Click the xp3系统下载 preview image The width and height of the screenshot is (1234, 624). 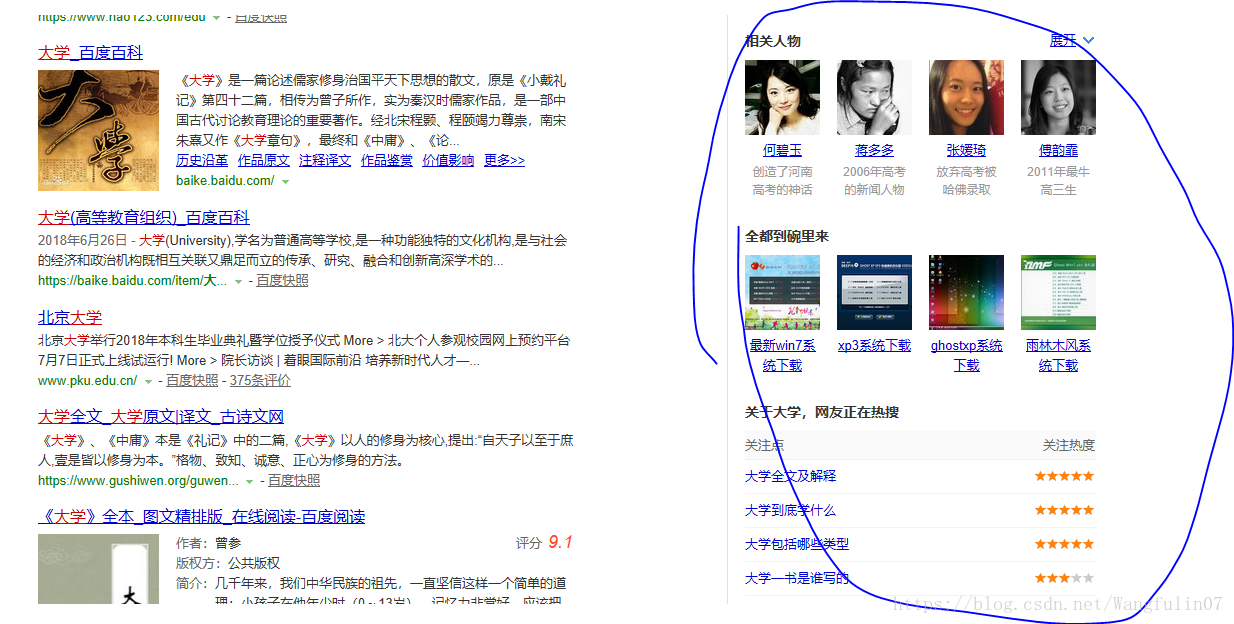click(x=874, y=292)
